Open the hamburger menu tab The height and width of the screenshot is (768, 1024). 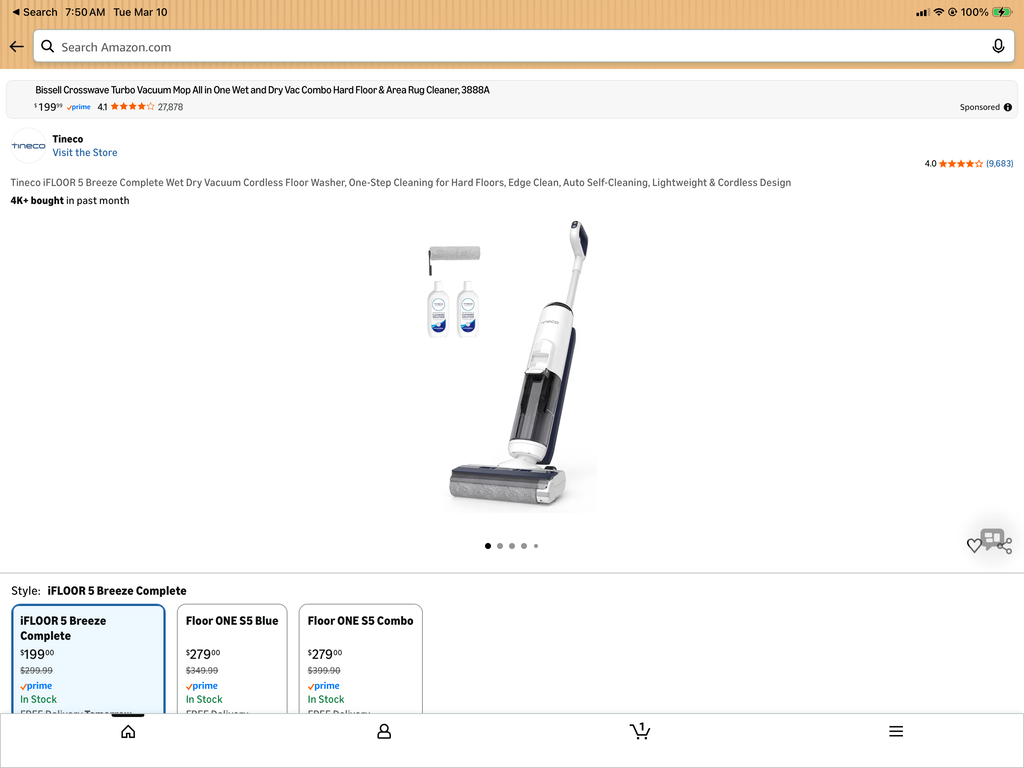[x=896, y=731]
